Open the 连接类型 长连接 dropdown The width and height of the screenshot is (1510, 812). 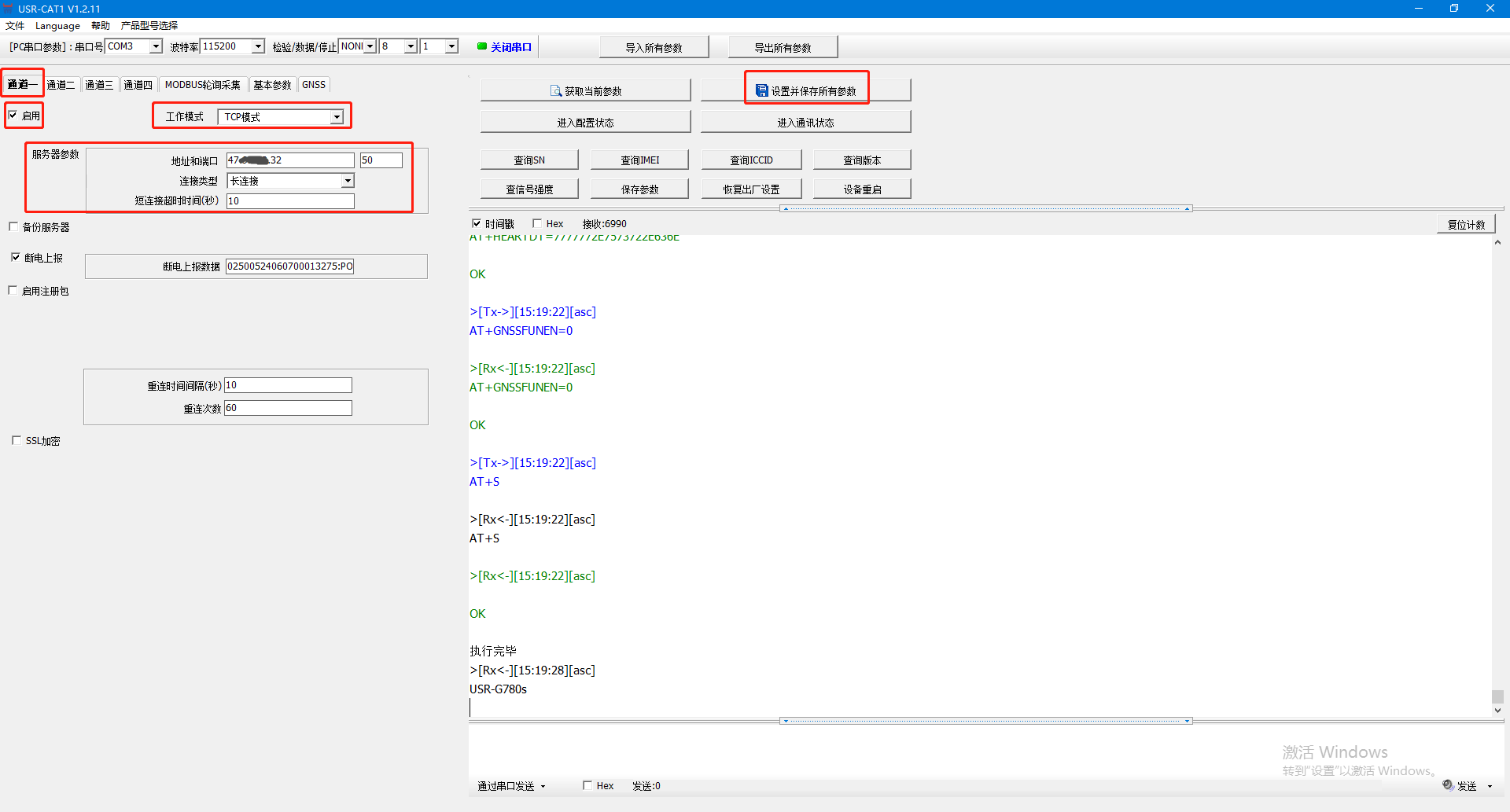coord(347,181)
